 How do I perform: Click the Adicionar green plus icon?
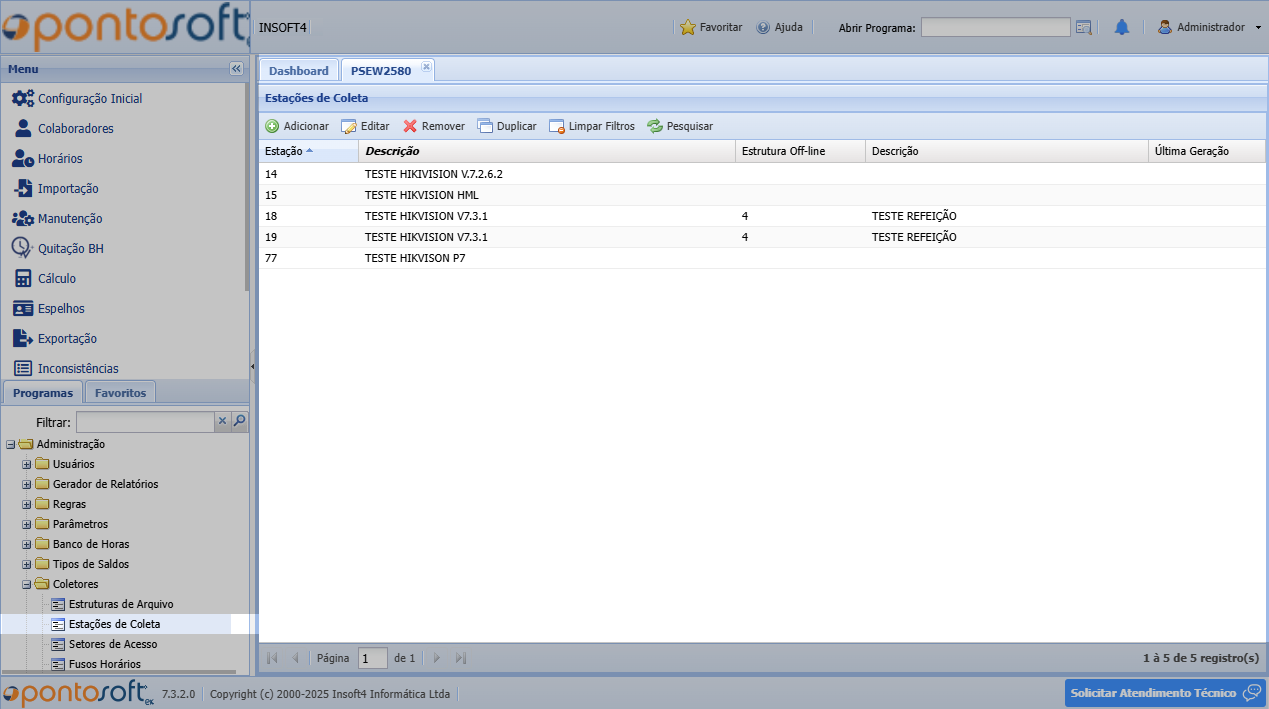[x=272, y=127]
